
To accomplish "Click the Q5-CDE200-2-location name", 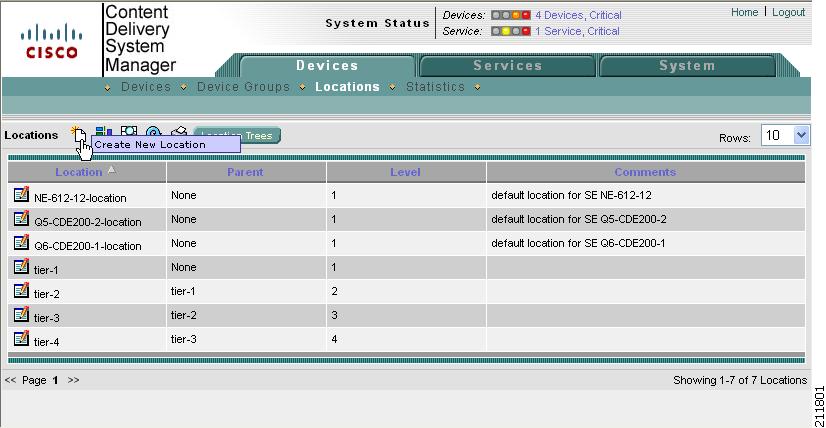I will pyautogui.click(x=87, y=222).
